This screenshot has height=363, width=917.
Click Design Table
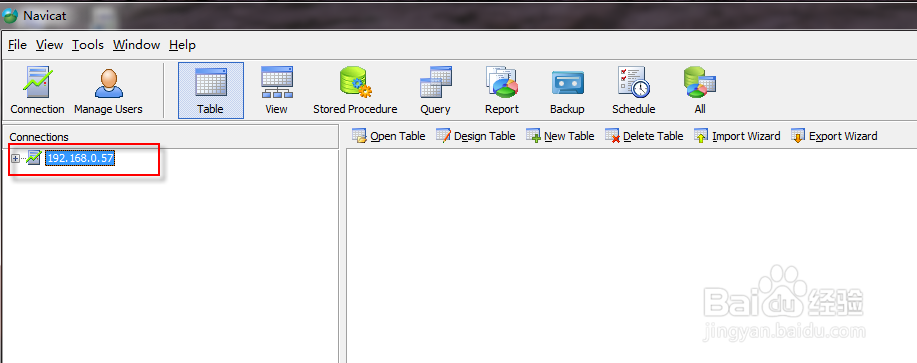coord(475,136)
